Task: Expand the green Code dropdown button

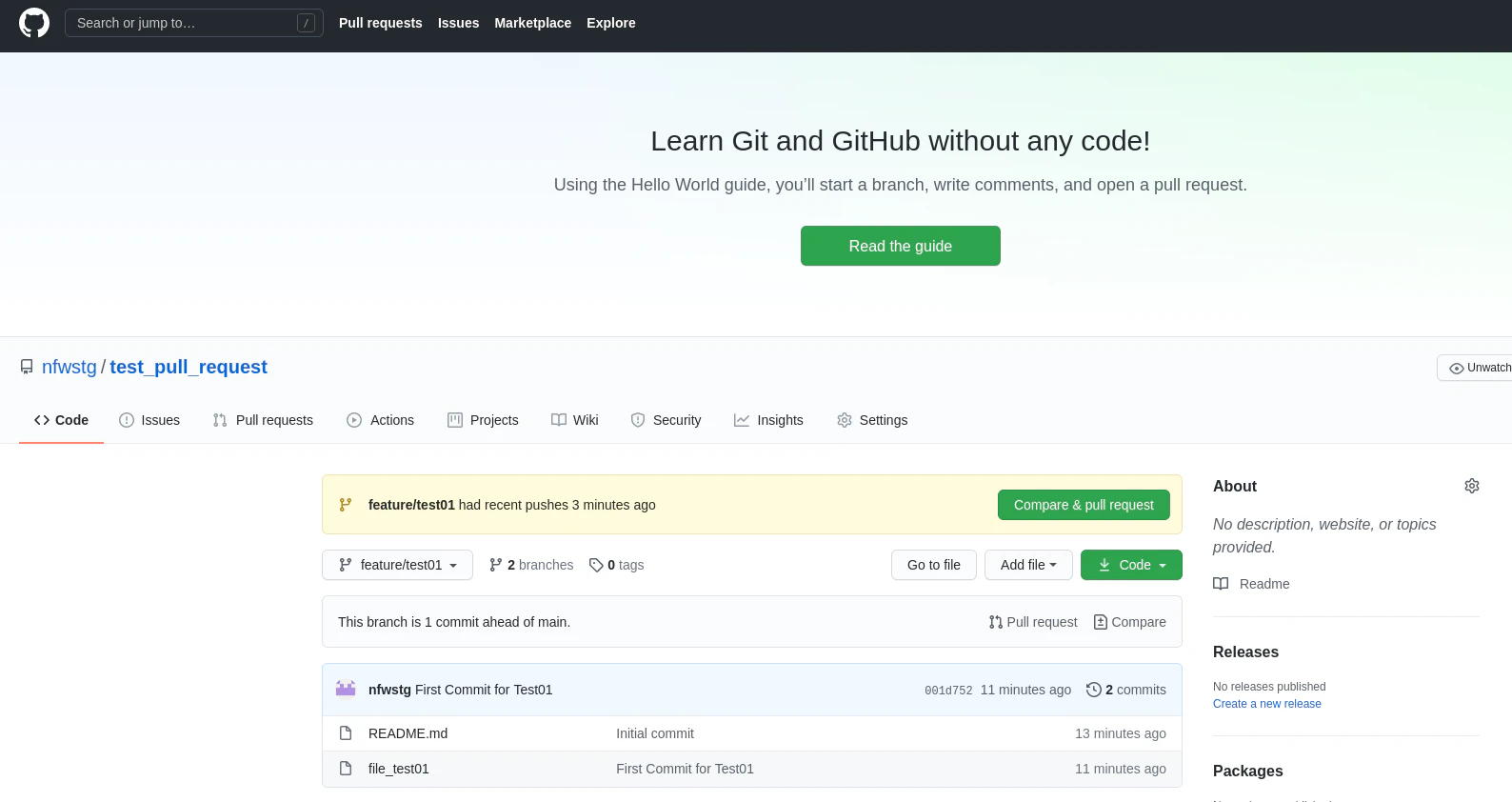Action: 1131,565
